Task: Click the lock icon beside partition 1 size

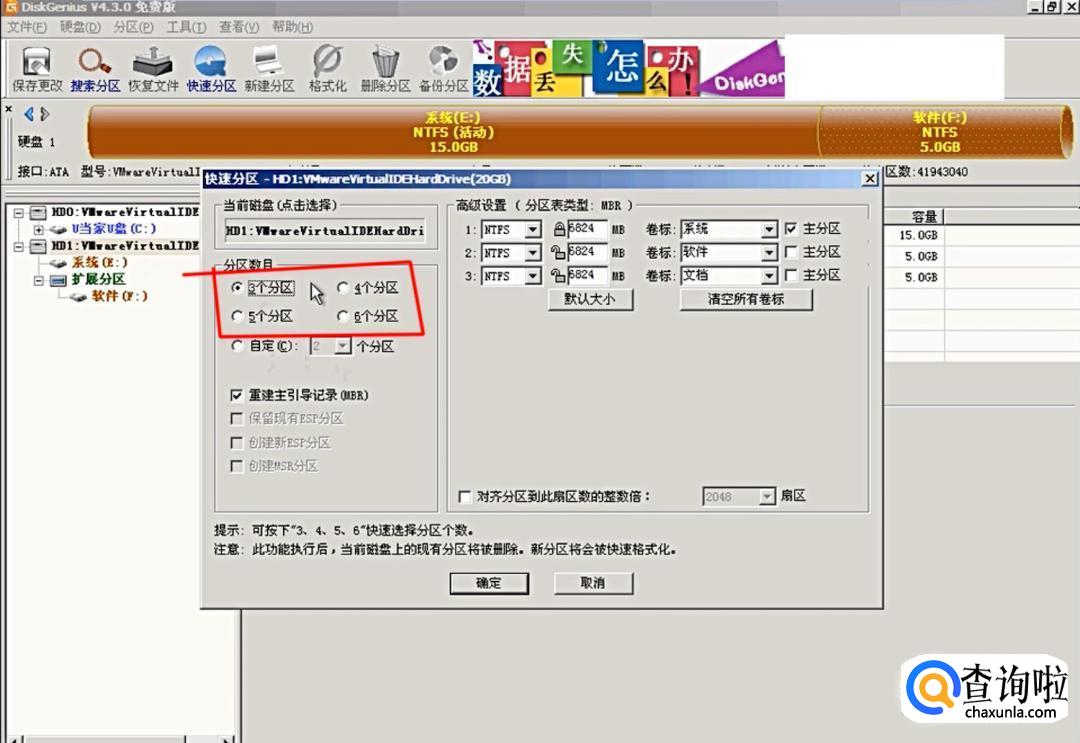Action: pyautogui.click(x=559, y=229)
